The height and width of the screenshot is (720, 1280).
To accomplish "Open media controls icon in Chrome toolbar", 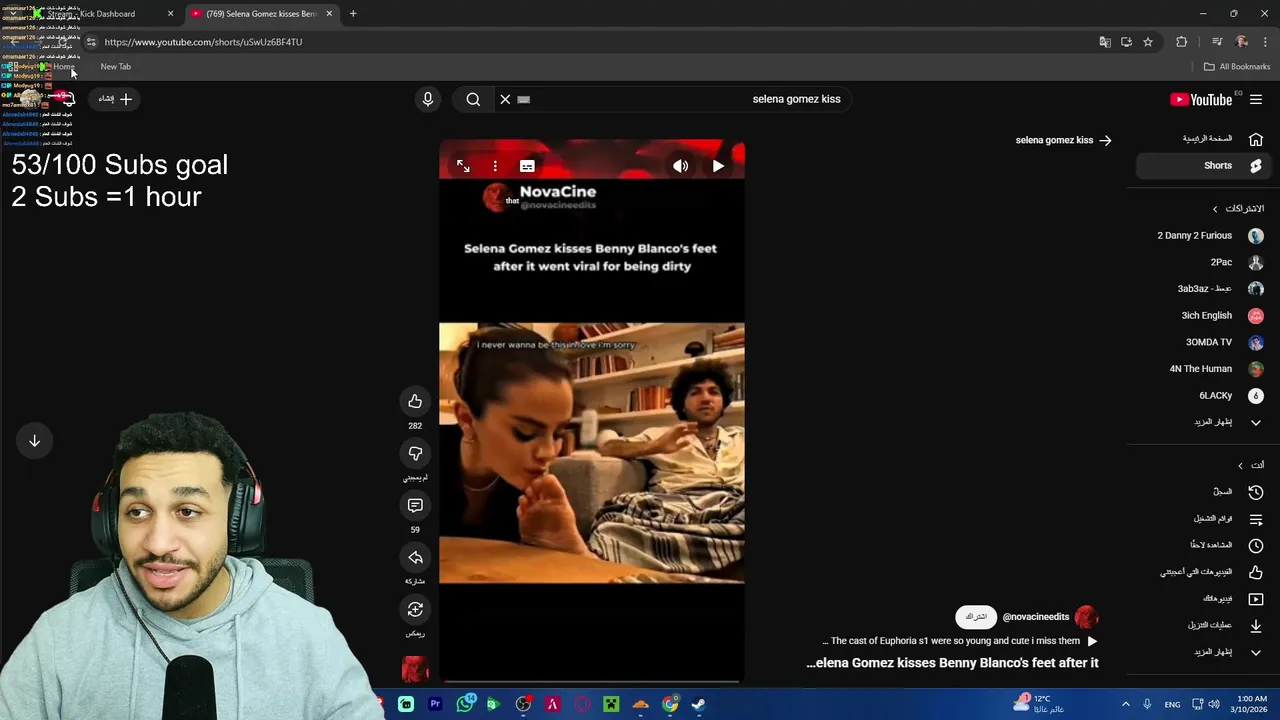I will coord(1217,42).
